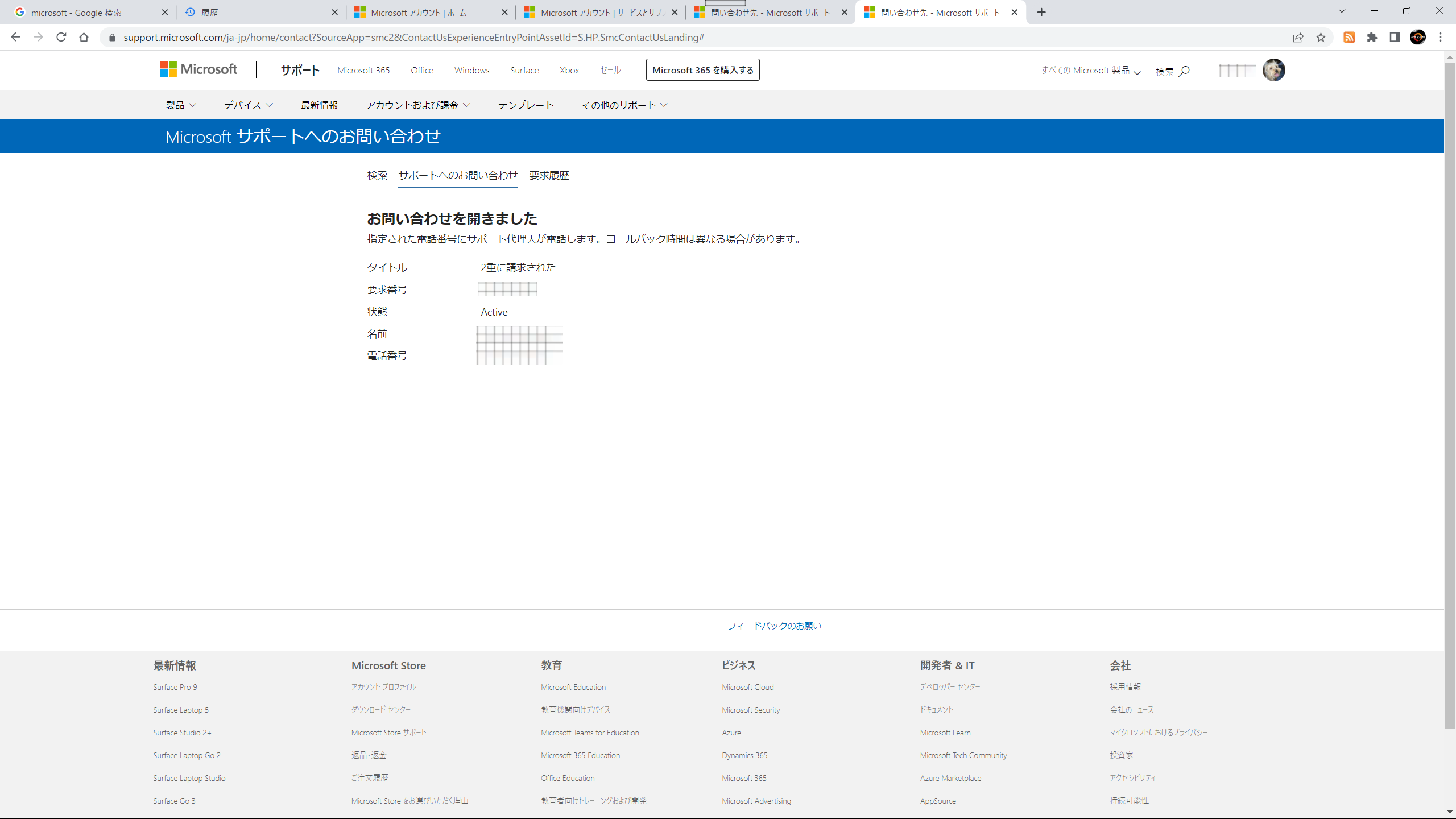Select the 要求履歴 tab
Image resolution: width=1456 pixels, height=819 pixels.
tap(549, 175)
